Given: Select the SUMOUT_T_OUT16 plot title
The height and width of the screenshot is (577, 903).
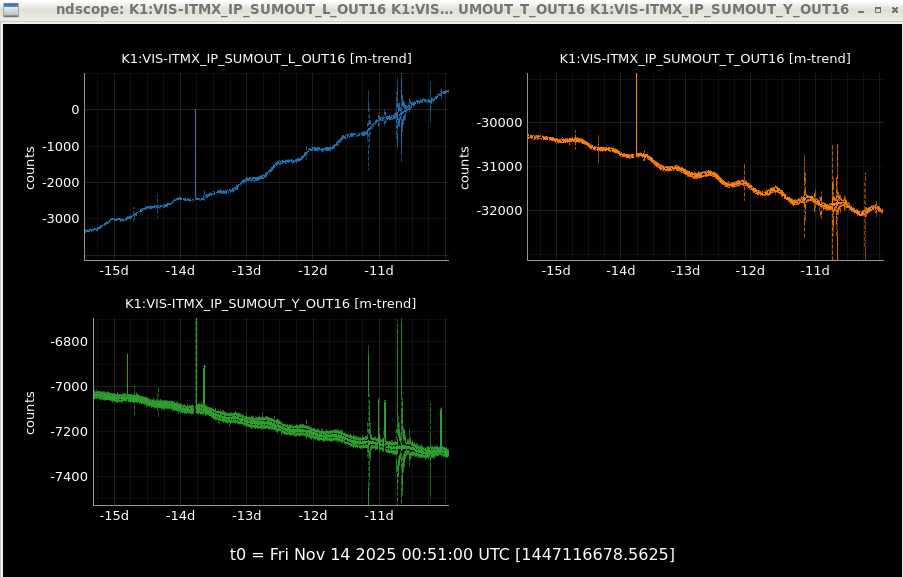Looking at the screenshot, I should (x=705, y=59).
